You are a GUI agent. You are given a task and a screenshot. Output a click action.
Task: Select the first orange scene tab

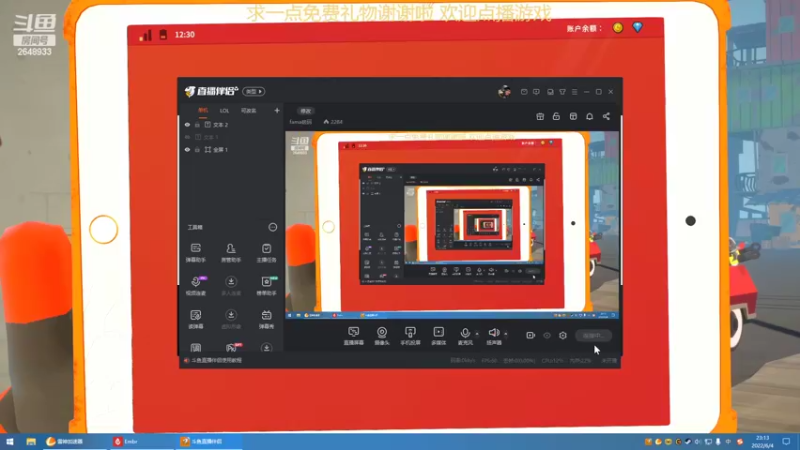[x=203, y=110]
